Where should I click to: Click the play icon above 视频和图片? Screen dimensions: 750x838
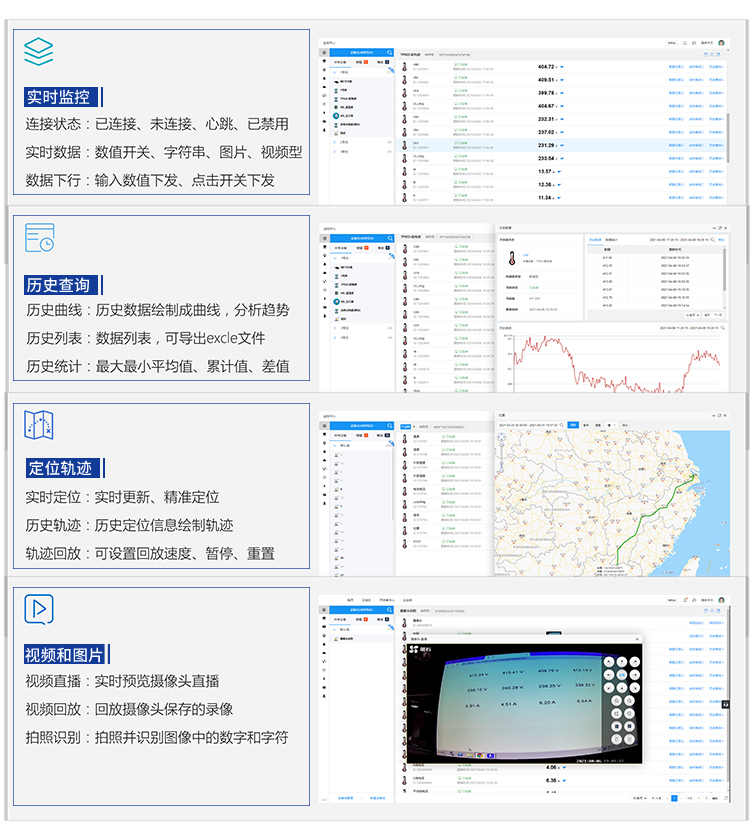[39, 609]
